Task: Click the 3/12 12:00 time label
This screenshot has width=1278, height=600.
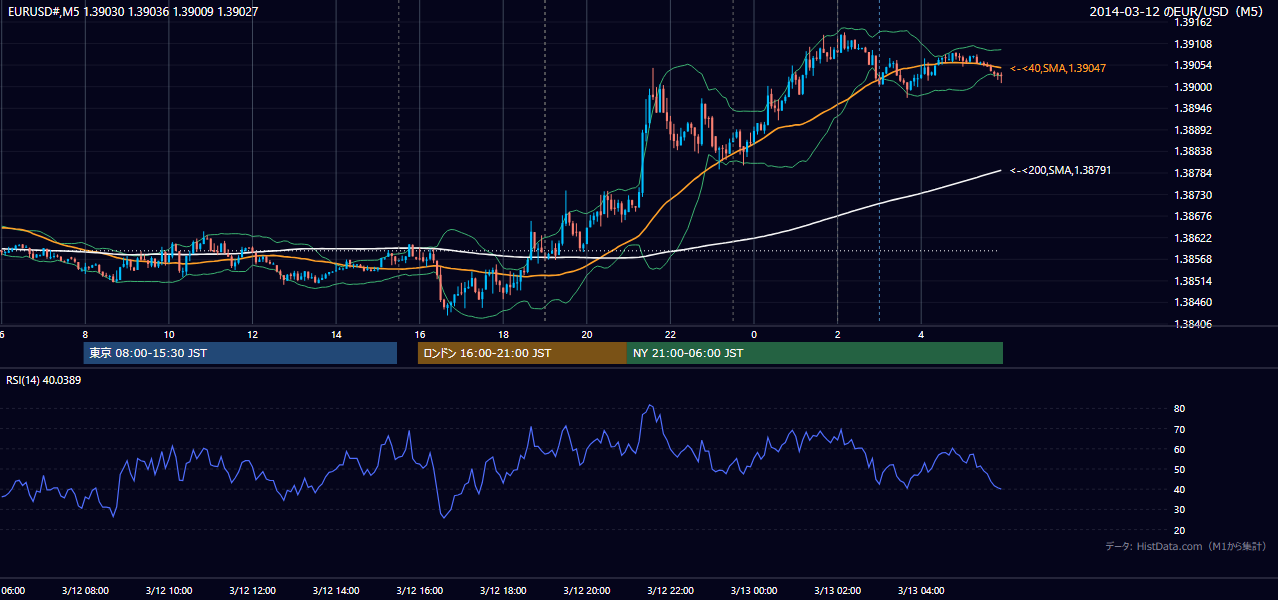Action: click(252, 591)
